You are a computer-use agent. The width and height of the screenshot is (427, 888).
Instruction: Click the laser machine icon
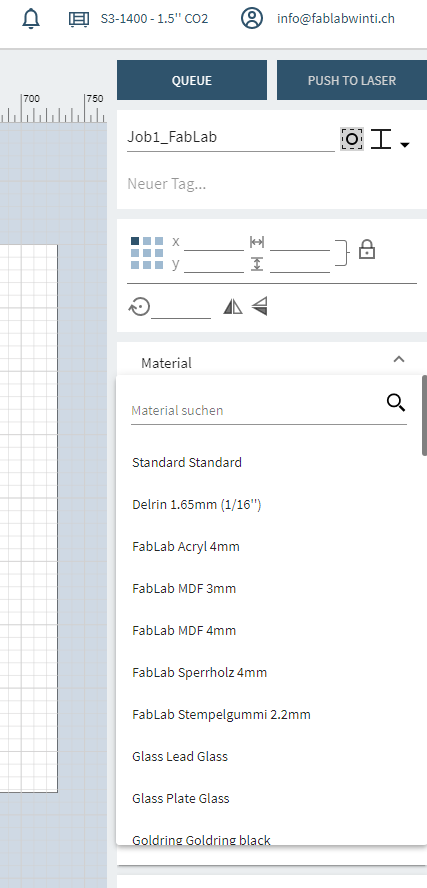click(x=79, y=19)
